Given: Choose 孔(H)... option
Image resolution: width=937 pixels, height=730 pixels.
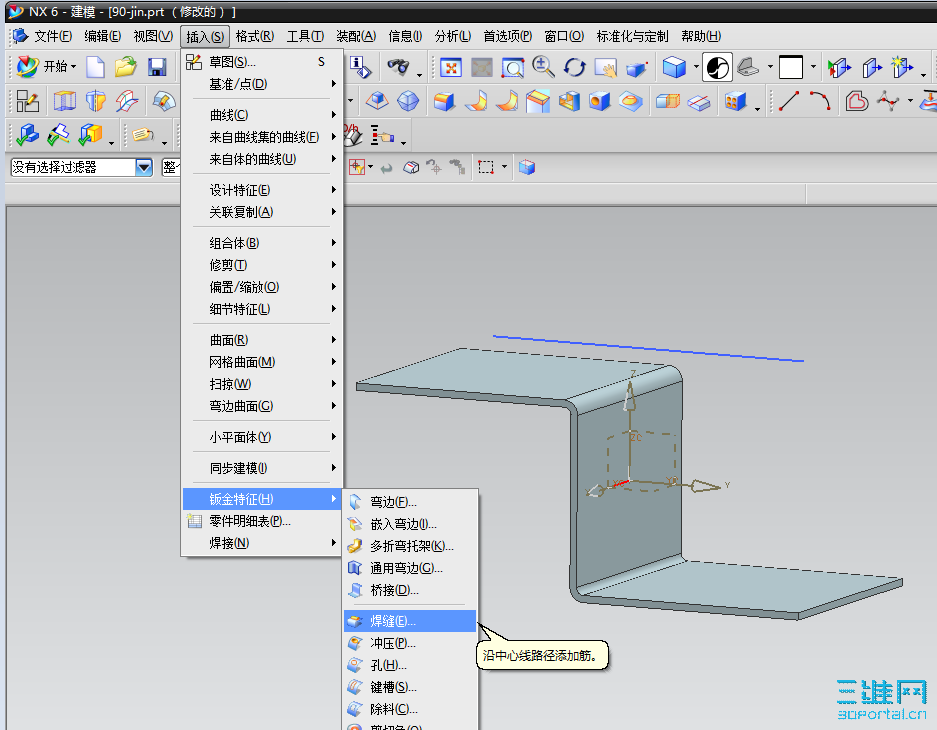Looking at the screenshot, I should [x=410, y=665].
